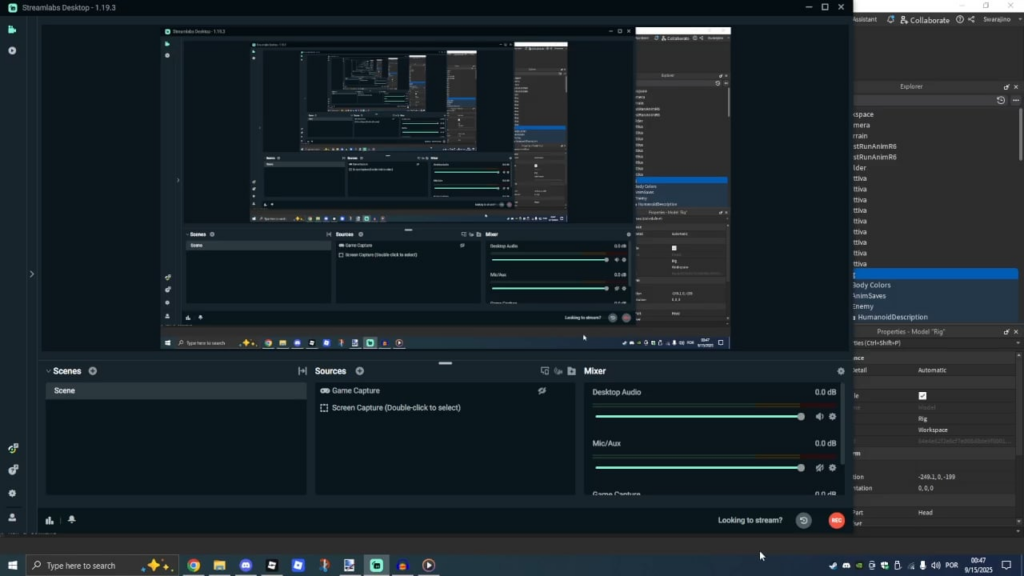Open Mic/Aux source settings gear
Viewport: 1024px width, 576px height.
tap(833, 468)
